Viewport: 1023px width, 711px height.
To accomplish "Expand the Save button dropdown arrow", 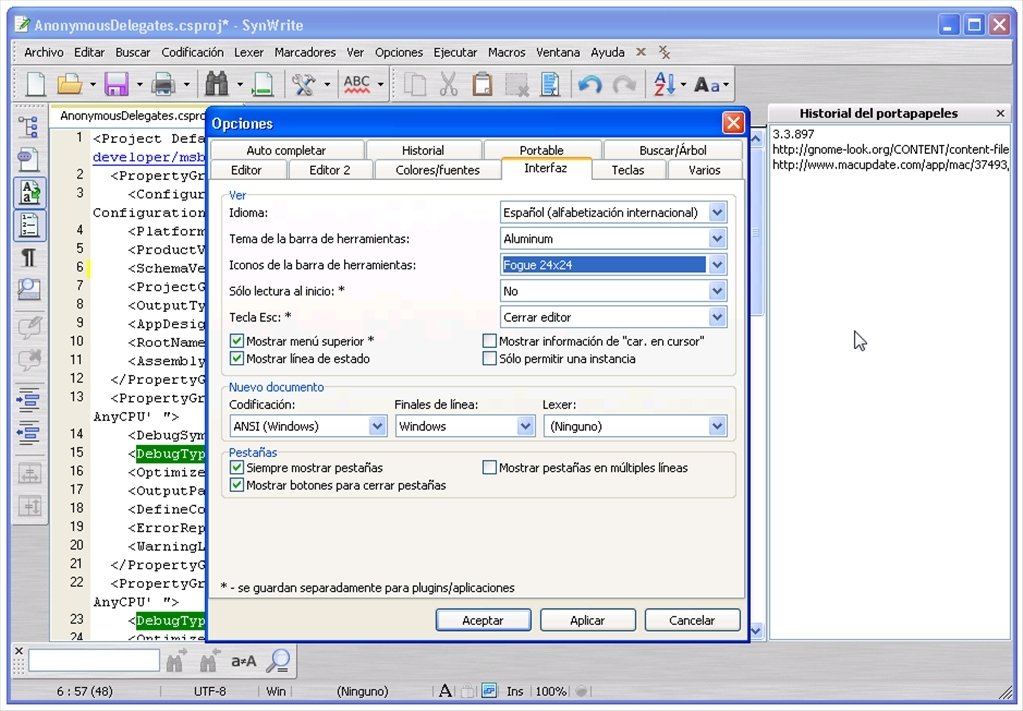I will pos(139,84).
